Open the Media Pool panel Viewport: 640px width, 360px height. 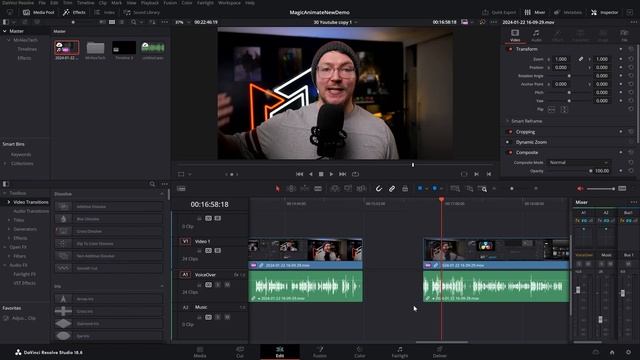click(x=38, y=12)
